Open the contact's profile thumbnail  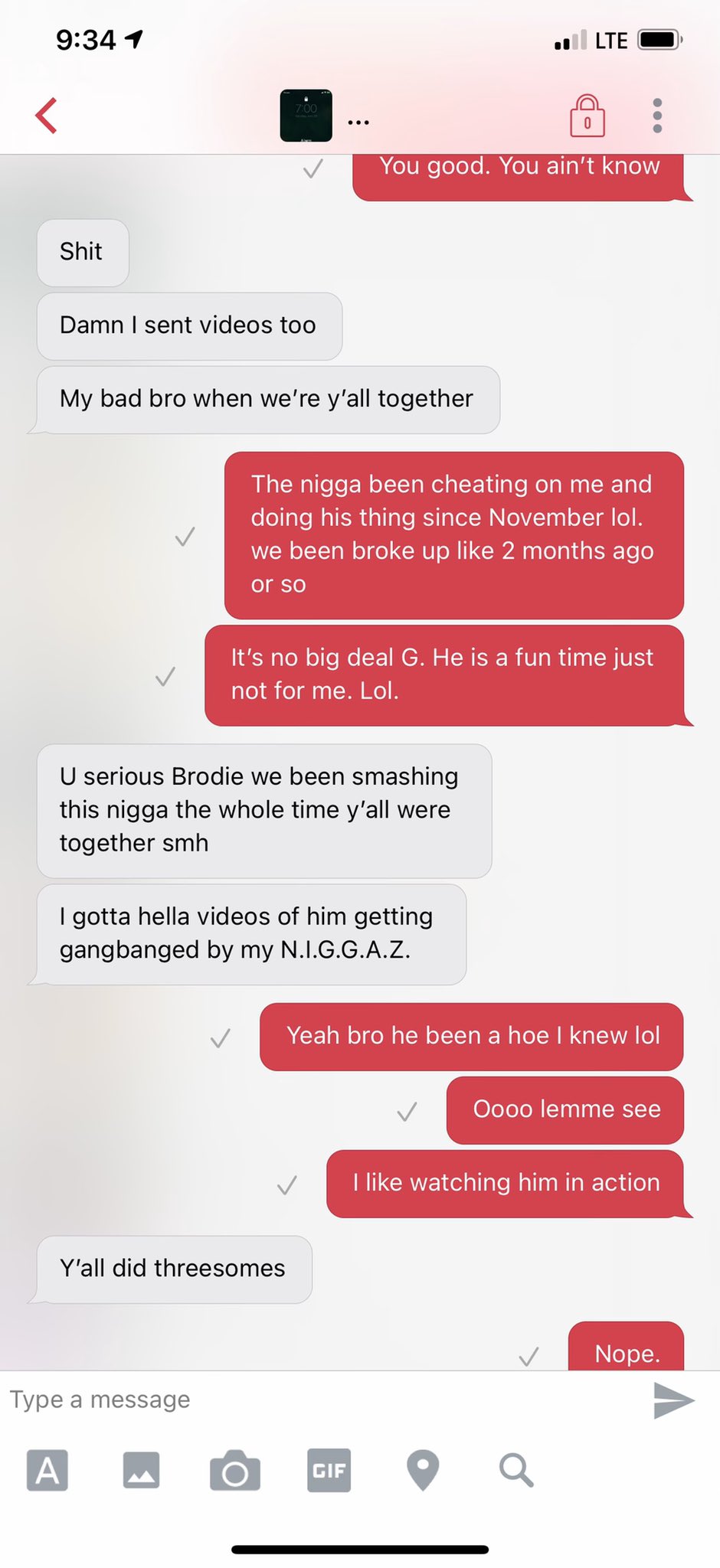pos(306,116)
